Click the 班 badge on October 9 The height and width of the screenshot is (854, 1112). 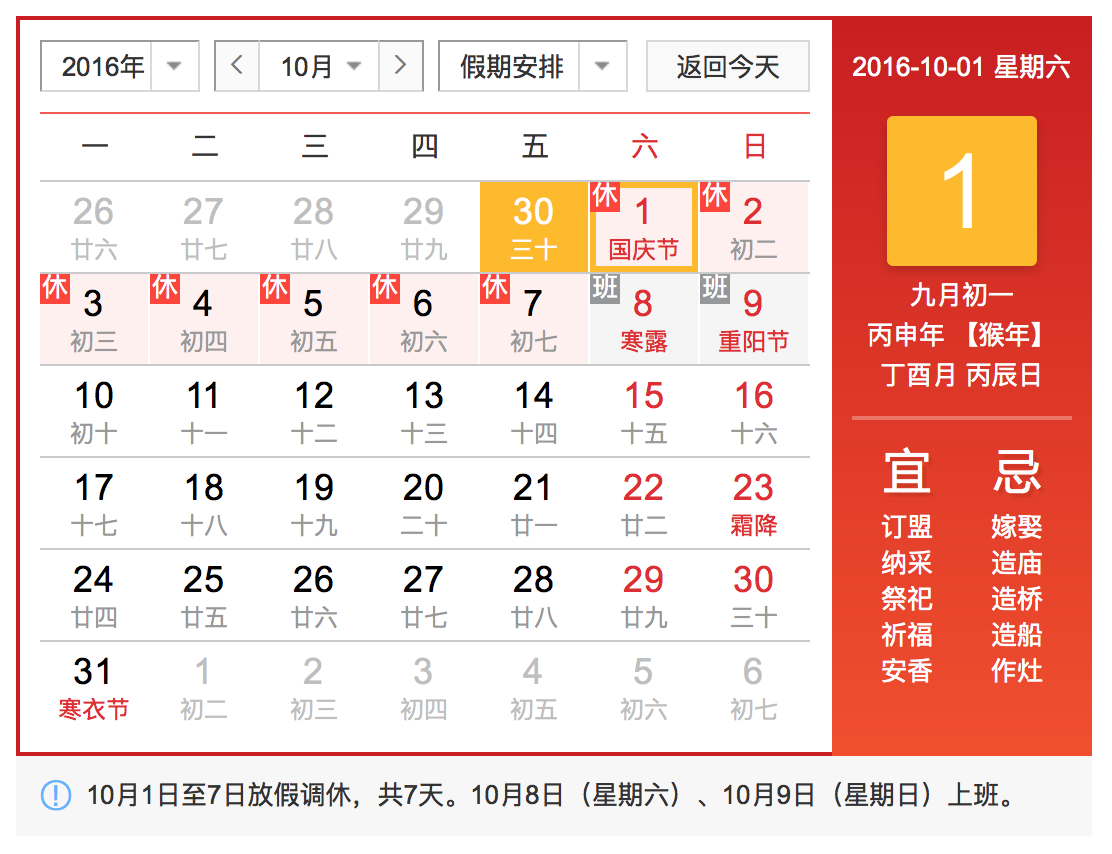[715, 288]
